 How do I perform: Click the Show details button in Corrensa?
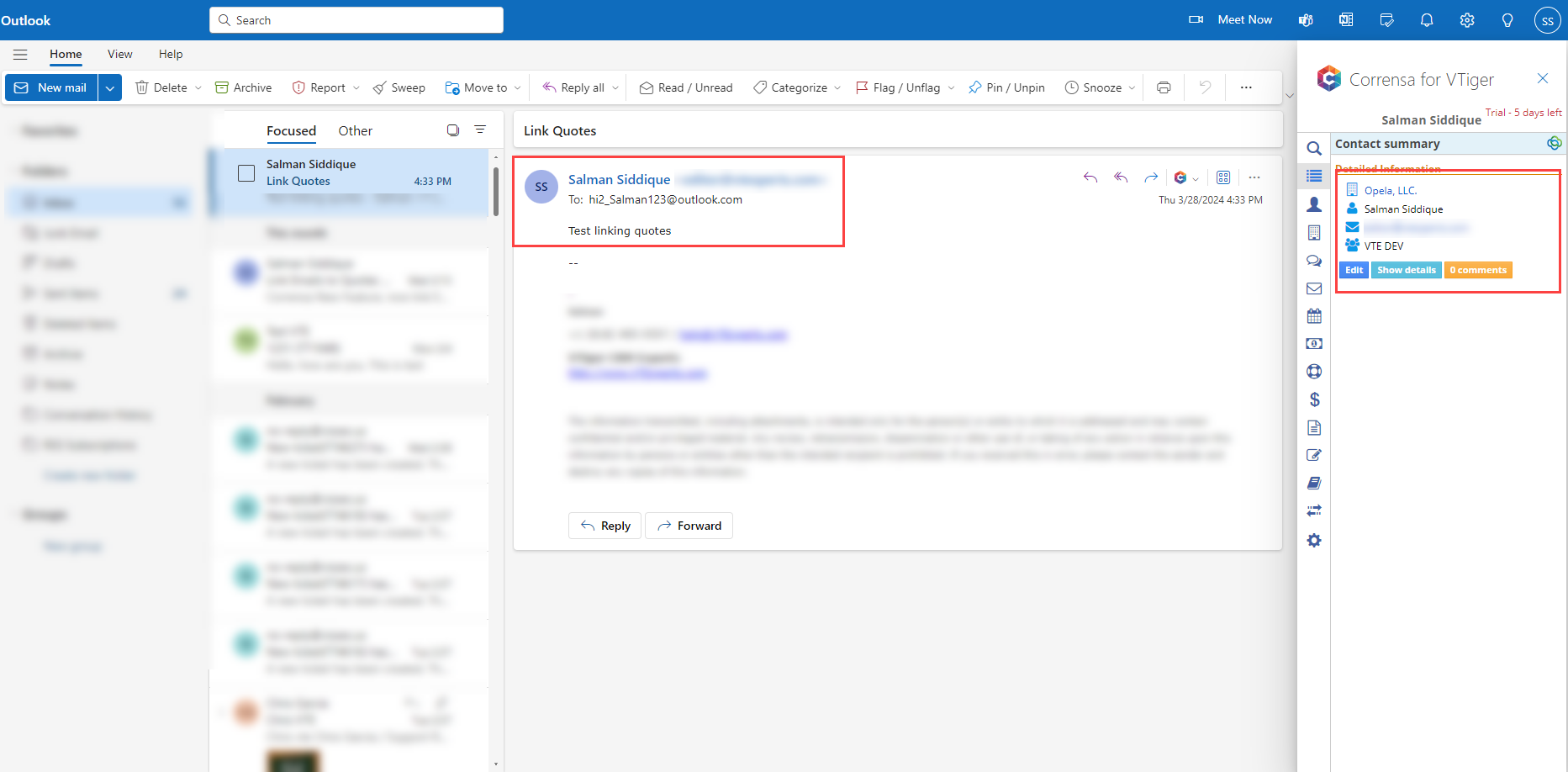(1407, 270)
